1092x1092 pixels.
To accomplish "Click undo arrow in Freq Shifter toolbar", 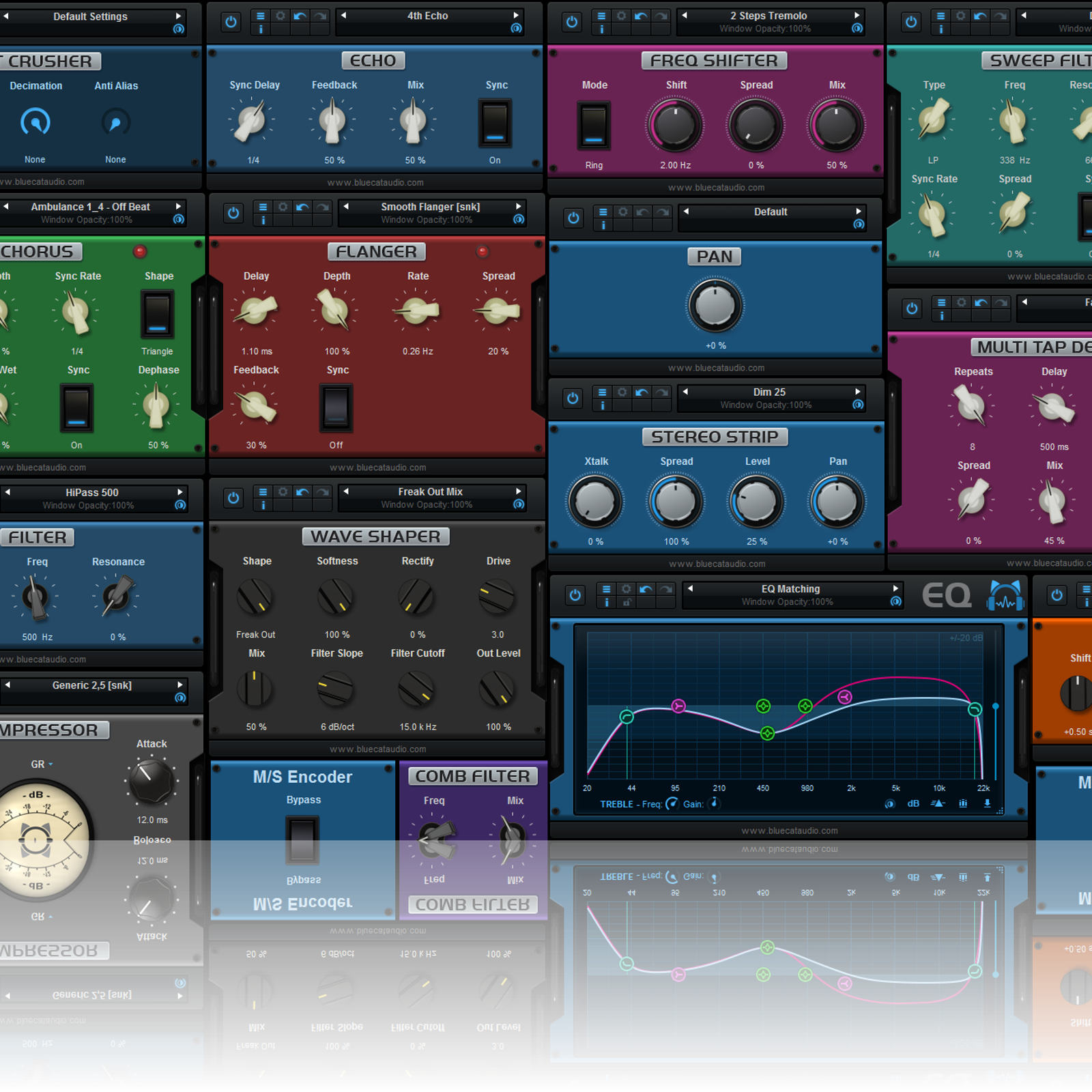I will pyautogui.click(x=641, y=16).
